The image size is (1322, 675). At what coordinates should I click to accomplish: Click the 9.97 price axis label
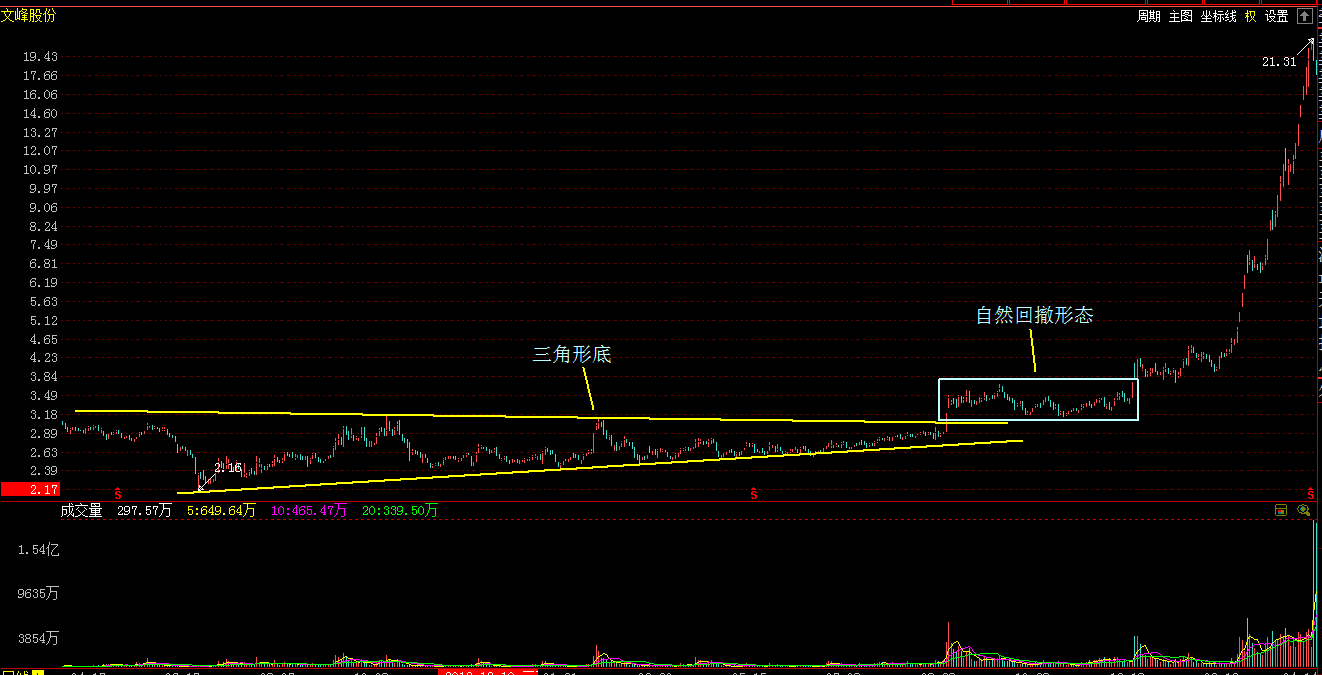43,189
